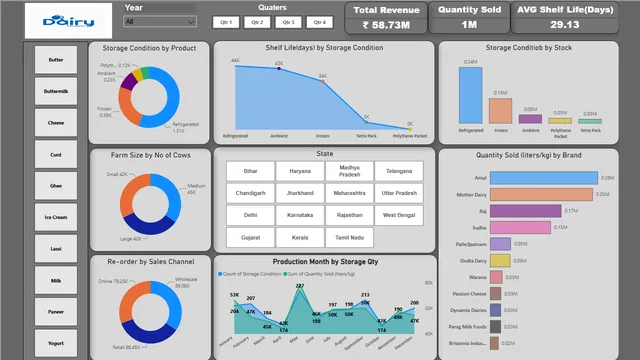Click the Tetra Pack data point on line chart
Screen dimensions: 640x360
pyautogui.click(x=366, y=122)
